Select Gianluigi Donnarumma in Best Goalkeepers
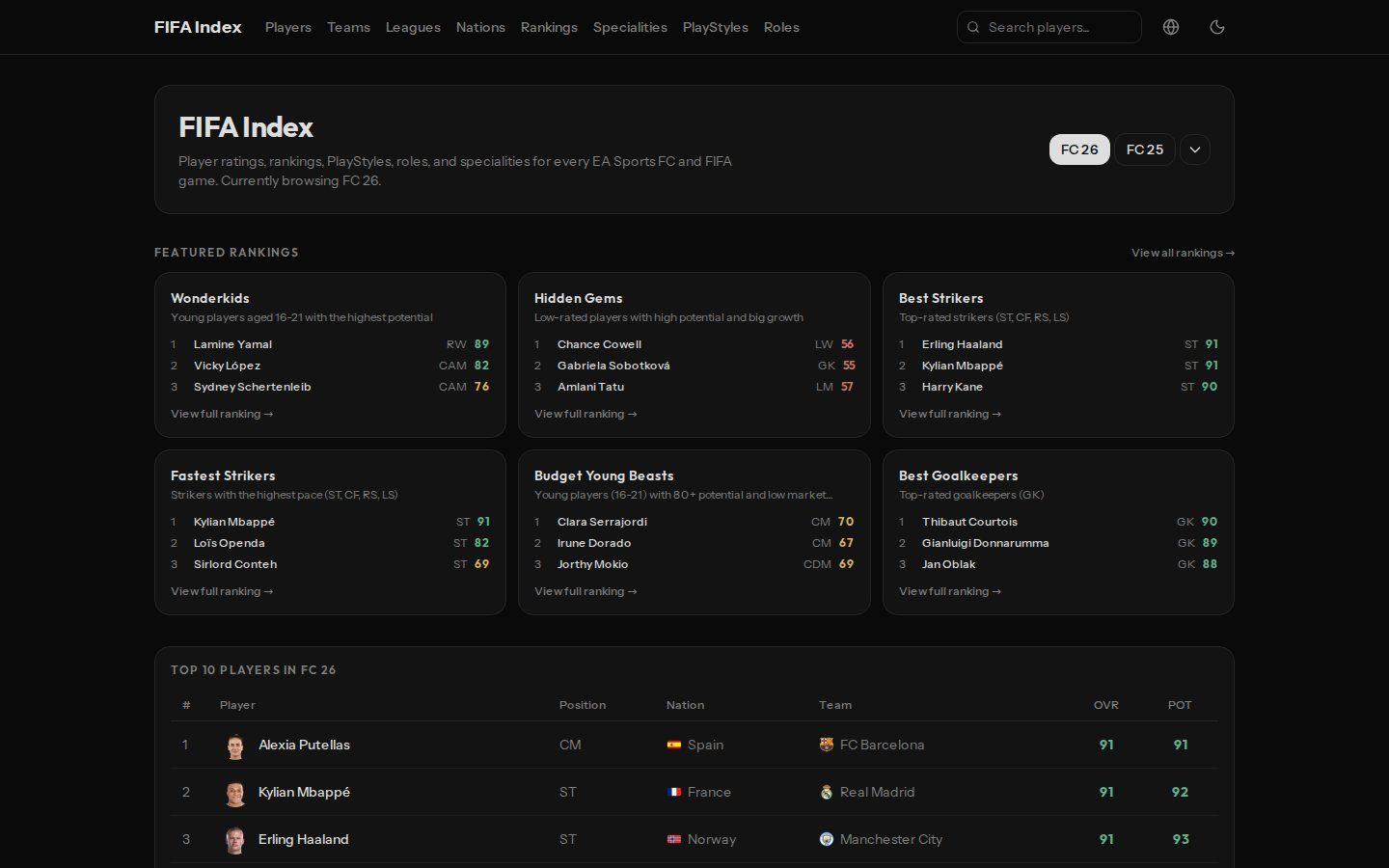Screen dimensions: 1389x868 985,543
